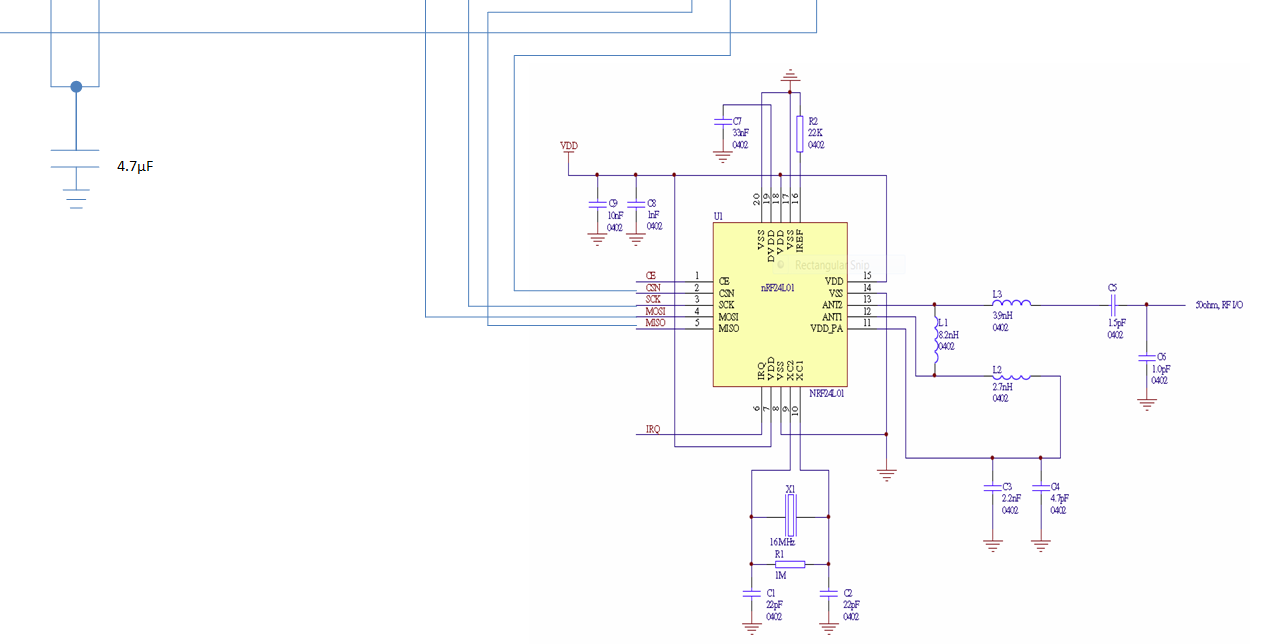
Task: Click the 1.5pF capacitor value
Action: (1116, 323)
